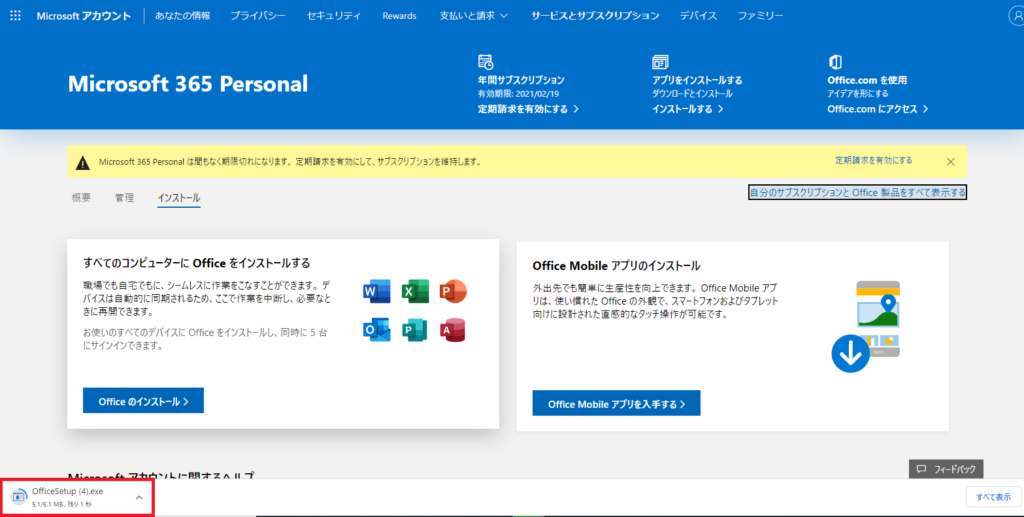Open 自分のサブスクリプションと Office 製品をすべて表示する link
Screen dimensions: 1024x517
[857, 193]
